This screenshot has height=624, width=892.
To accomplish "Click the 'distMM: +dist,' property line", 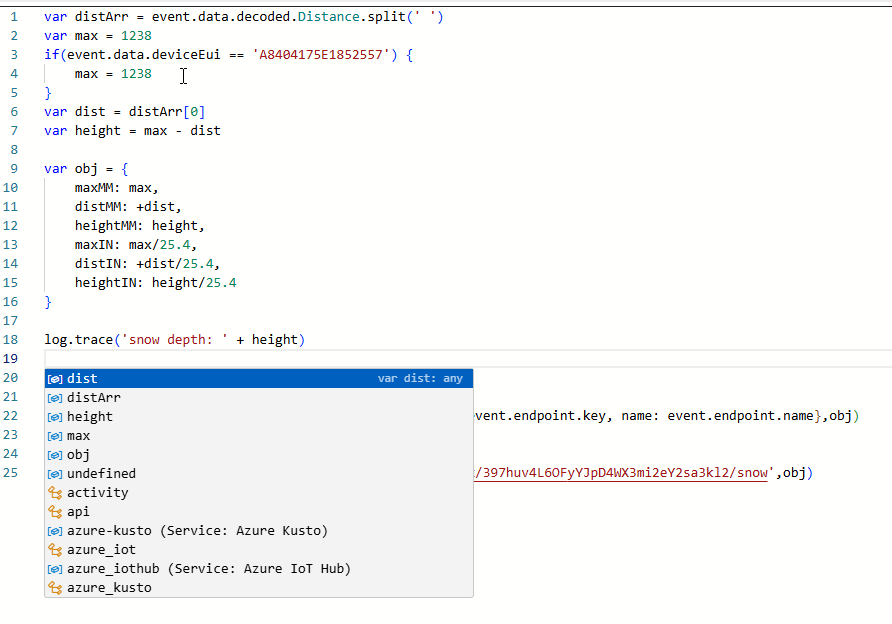I will coord(128,206).
